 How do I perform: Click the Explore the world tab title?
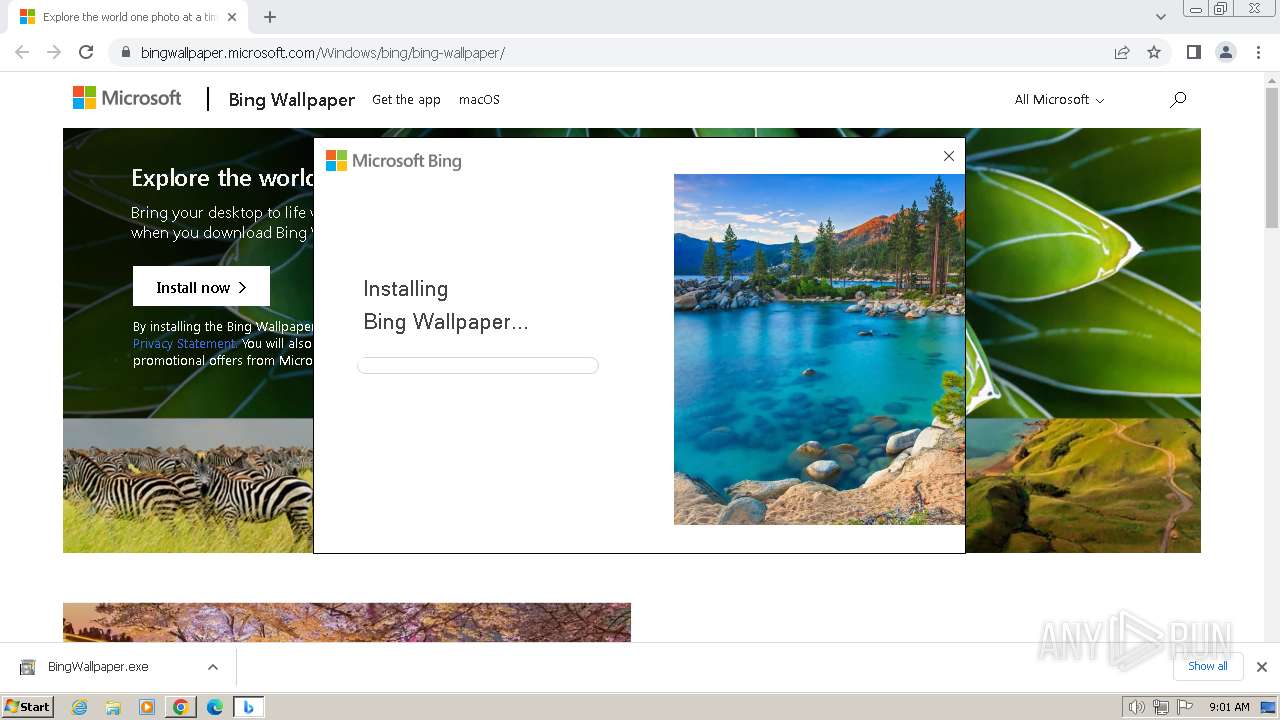click(129, 17)
